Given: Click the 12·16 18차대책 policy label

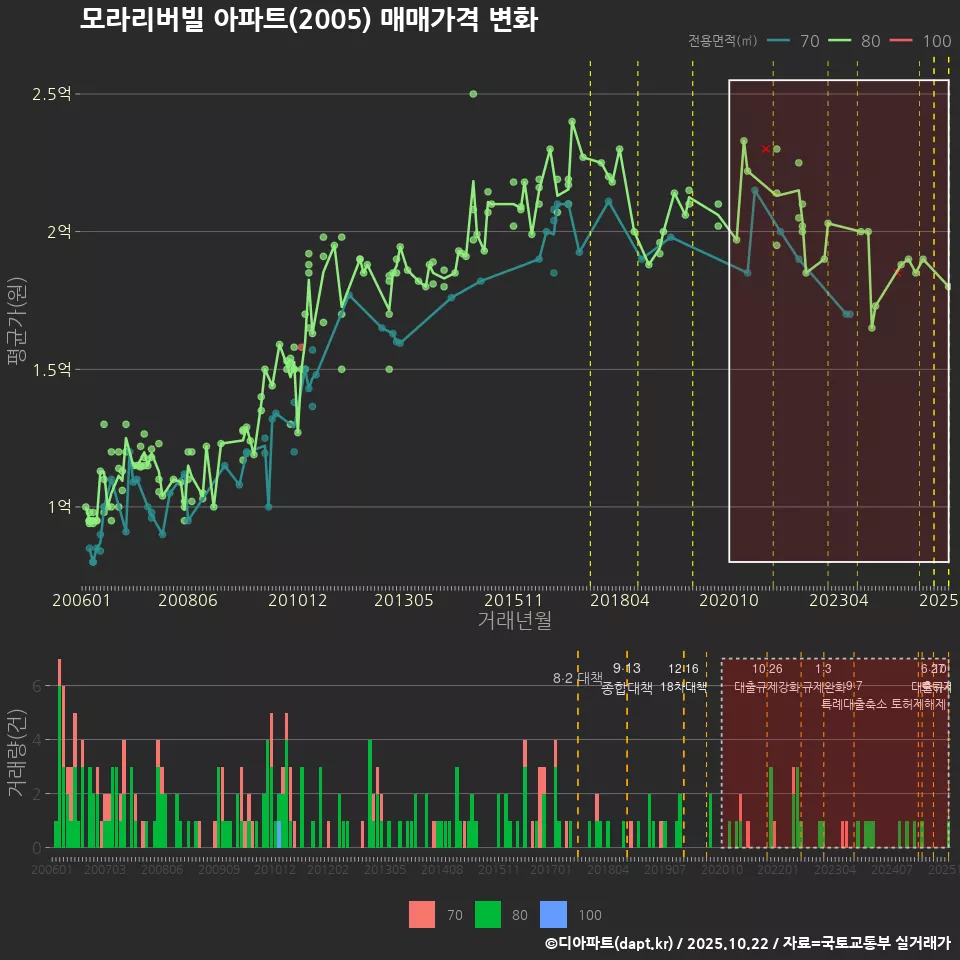Looking at the screenshot, I should (684, 678).
